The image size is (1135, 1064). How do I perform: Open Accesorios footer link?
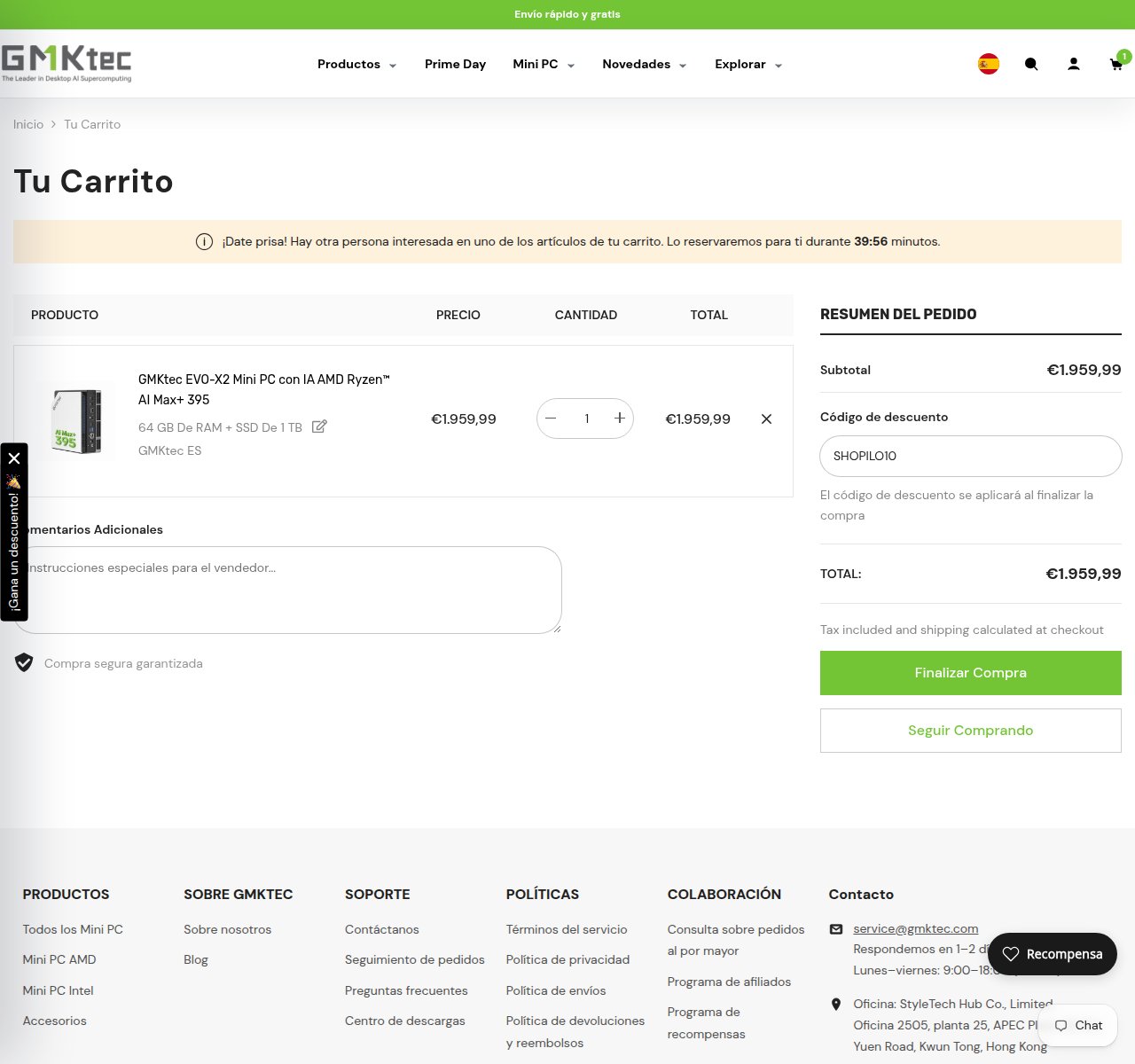(55, 1021)
